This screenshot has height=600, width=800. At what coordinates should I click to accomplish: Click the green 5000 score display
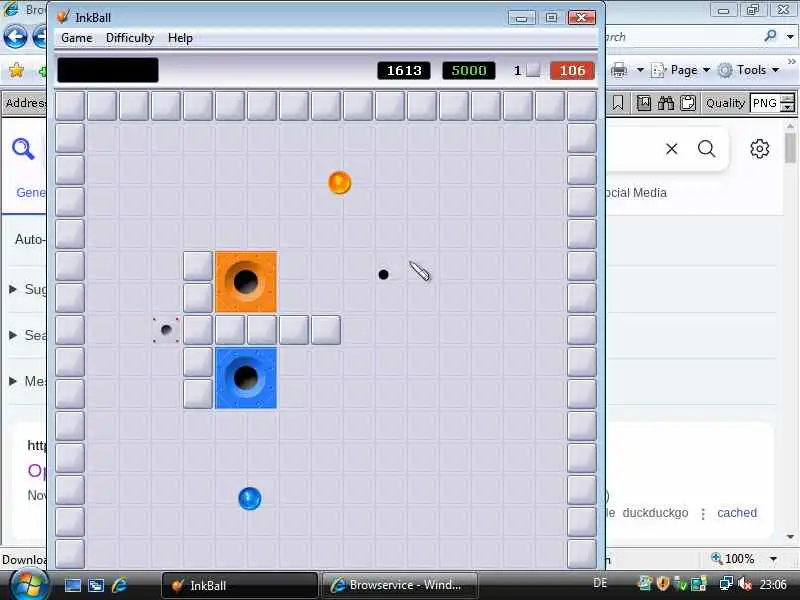click(469, 70)
